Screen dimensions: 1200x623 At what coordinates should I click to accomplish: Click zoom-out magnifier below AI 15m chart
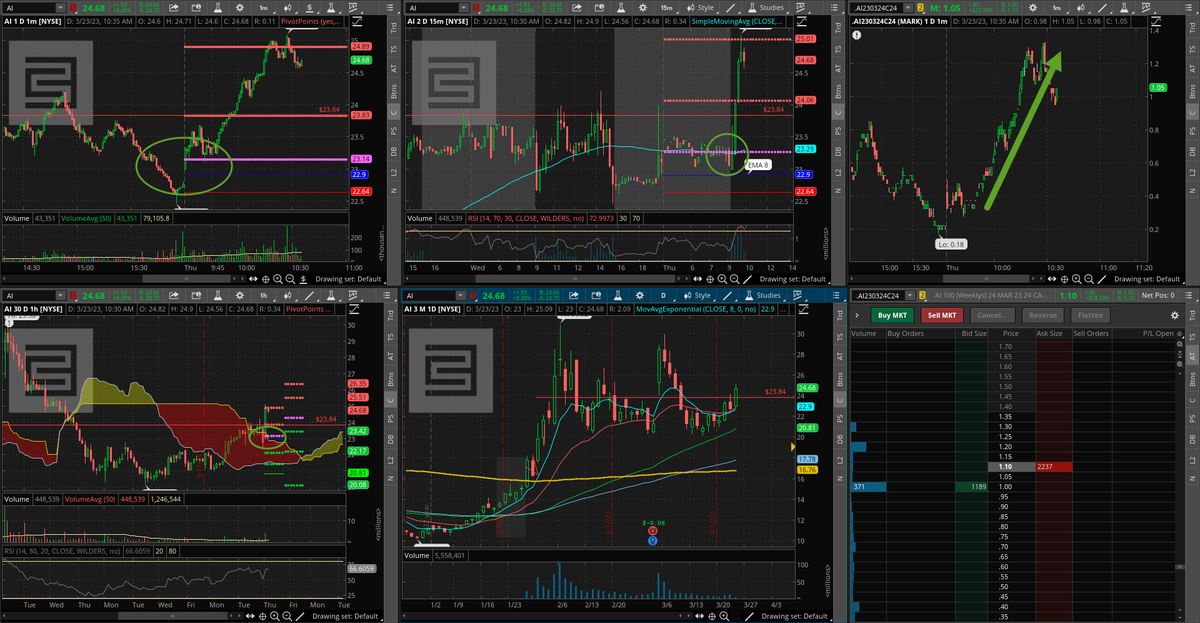[735, 279]
